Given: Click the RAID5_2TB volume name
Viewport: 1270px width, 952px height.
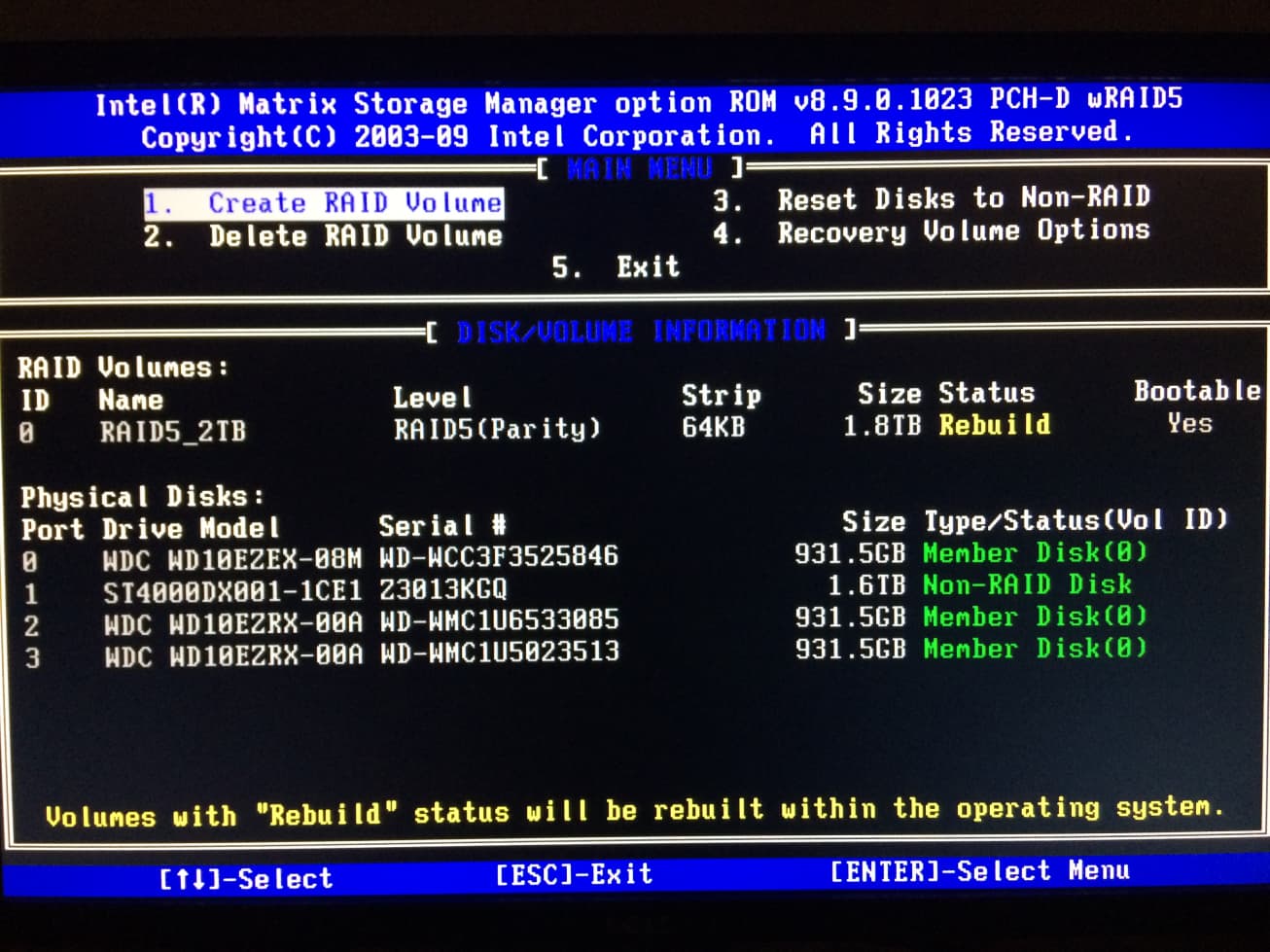Looking at the screenshot, I should (x=172, y=431).
